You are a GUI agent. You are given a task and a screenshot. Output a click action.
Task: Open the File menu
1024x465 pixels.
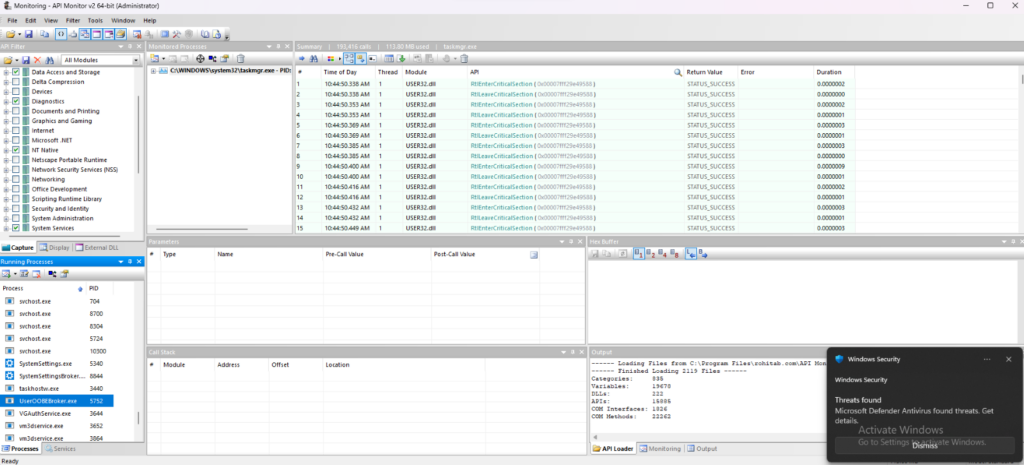coord(12,21)
